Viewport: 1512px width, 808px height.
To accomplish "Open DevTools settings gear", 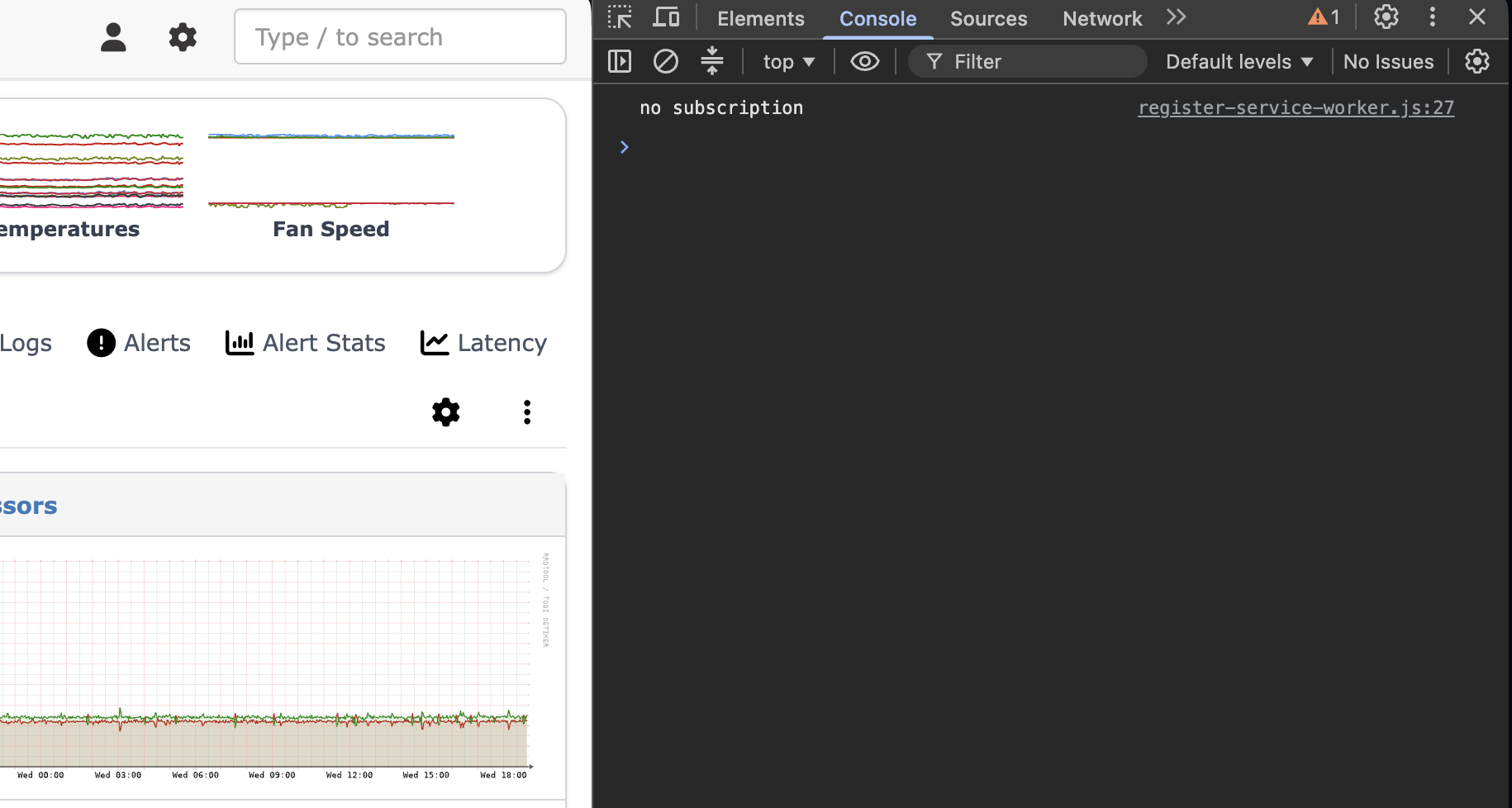I will [x=1386, y=17].
